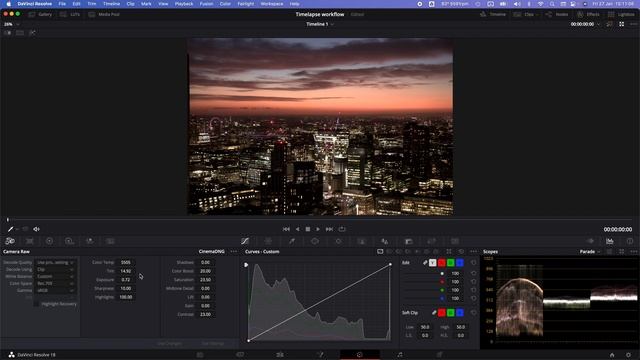Open the Motion Effects palette icon
The width and height of the screenshot is (640, 360).
pyautogui.click(x=110, y=241)
